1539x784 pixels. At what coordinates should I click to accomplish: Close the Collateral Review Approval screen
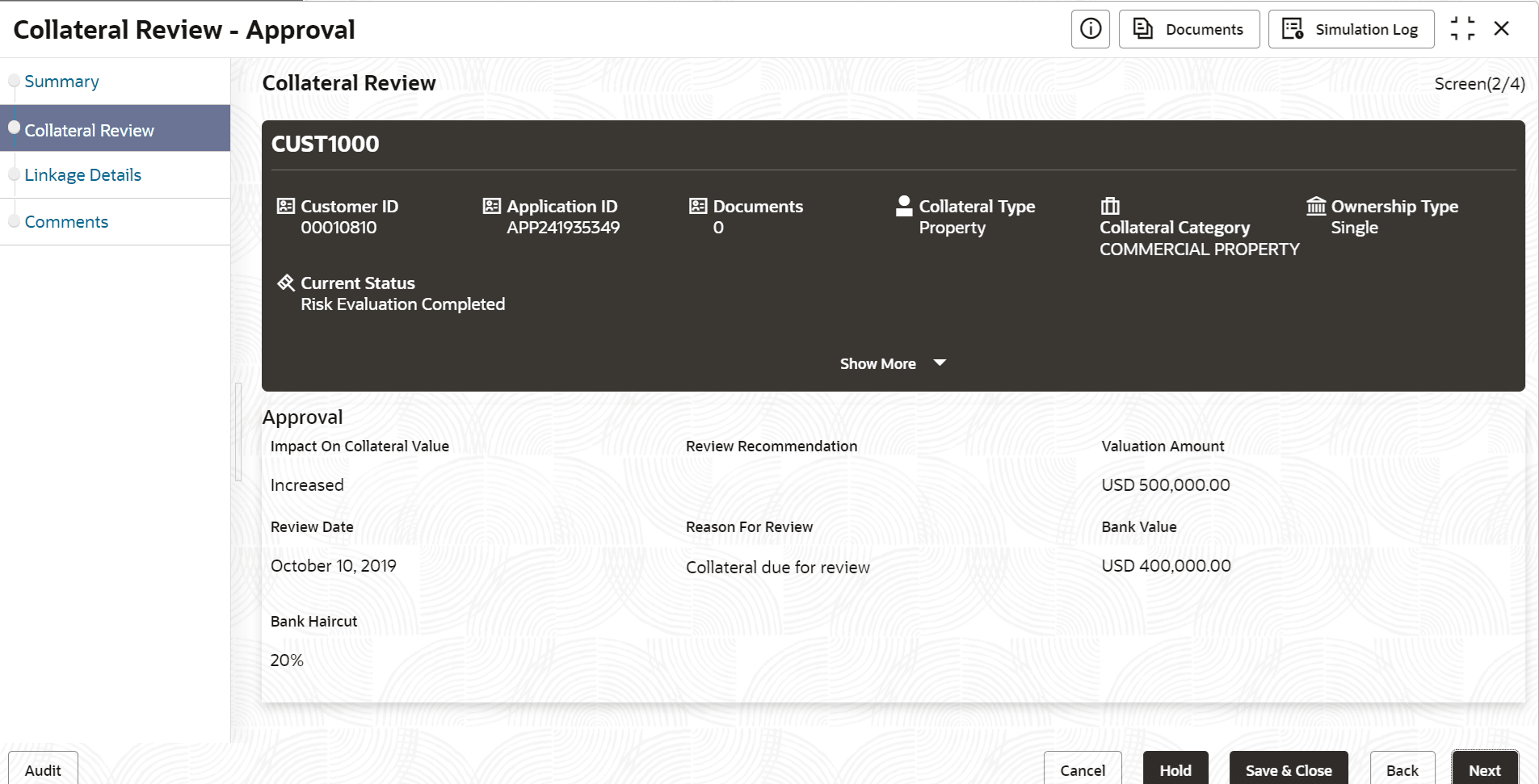click(x=1502, y=29)
